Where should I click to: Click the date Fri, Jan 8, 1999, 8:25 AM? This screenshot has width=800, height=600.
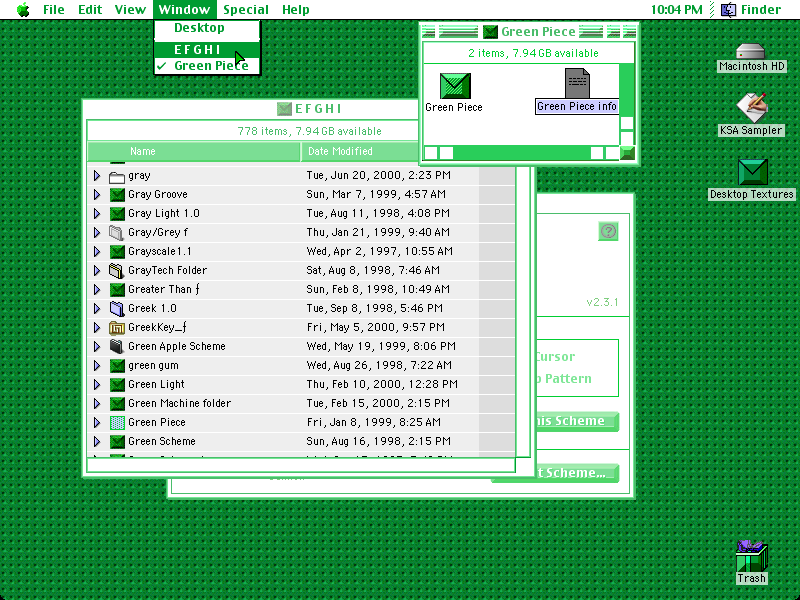point(373,422)
